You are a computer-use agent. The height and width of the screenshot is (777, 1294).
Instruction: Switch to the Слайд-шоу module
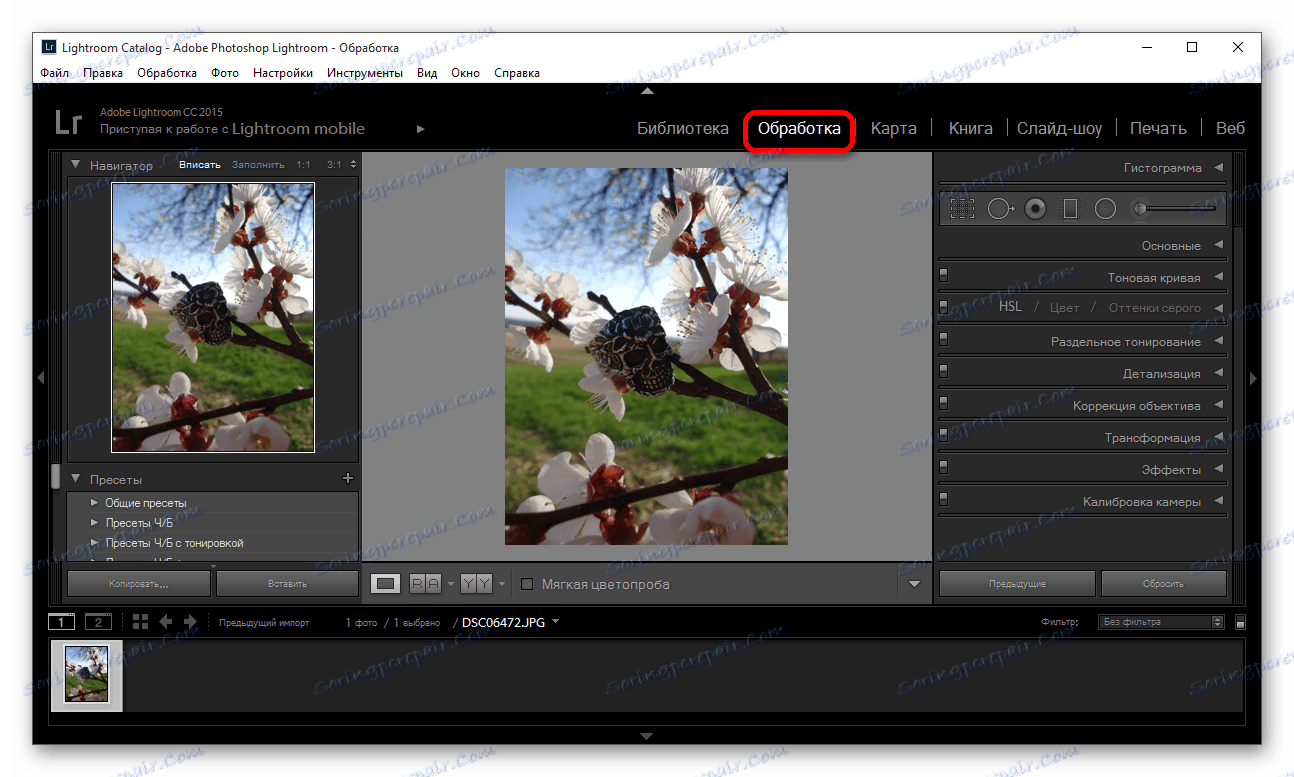click(x=1059, y=128)
